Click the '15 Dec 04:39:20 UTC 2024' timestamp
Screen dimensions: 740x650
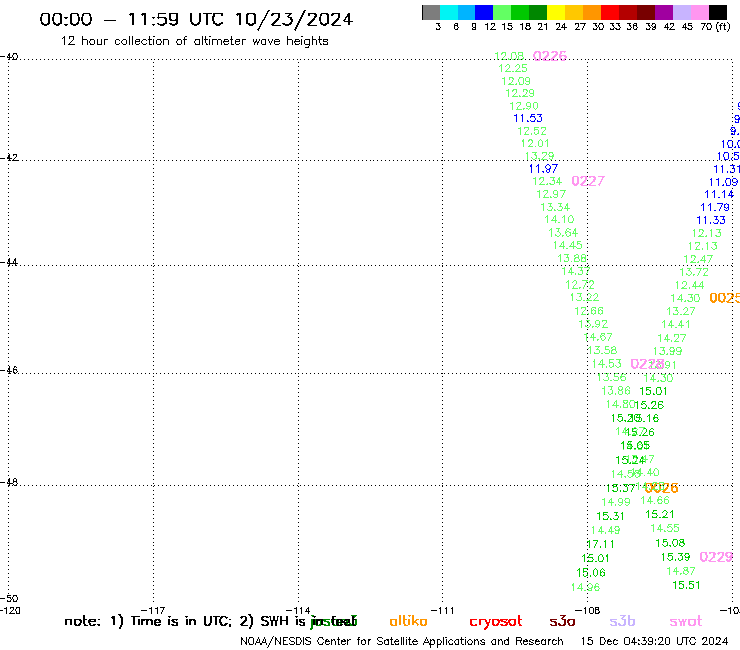(655, 641)
